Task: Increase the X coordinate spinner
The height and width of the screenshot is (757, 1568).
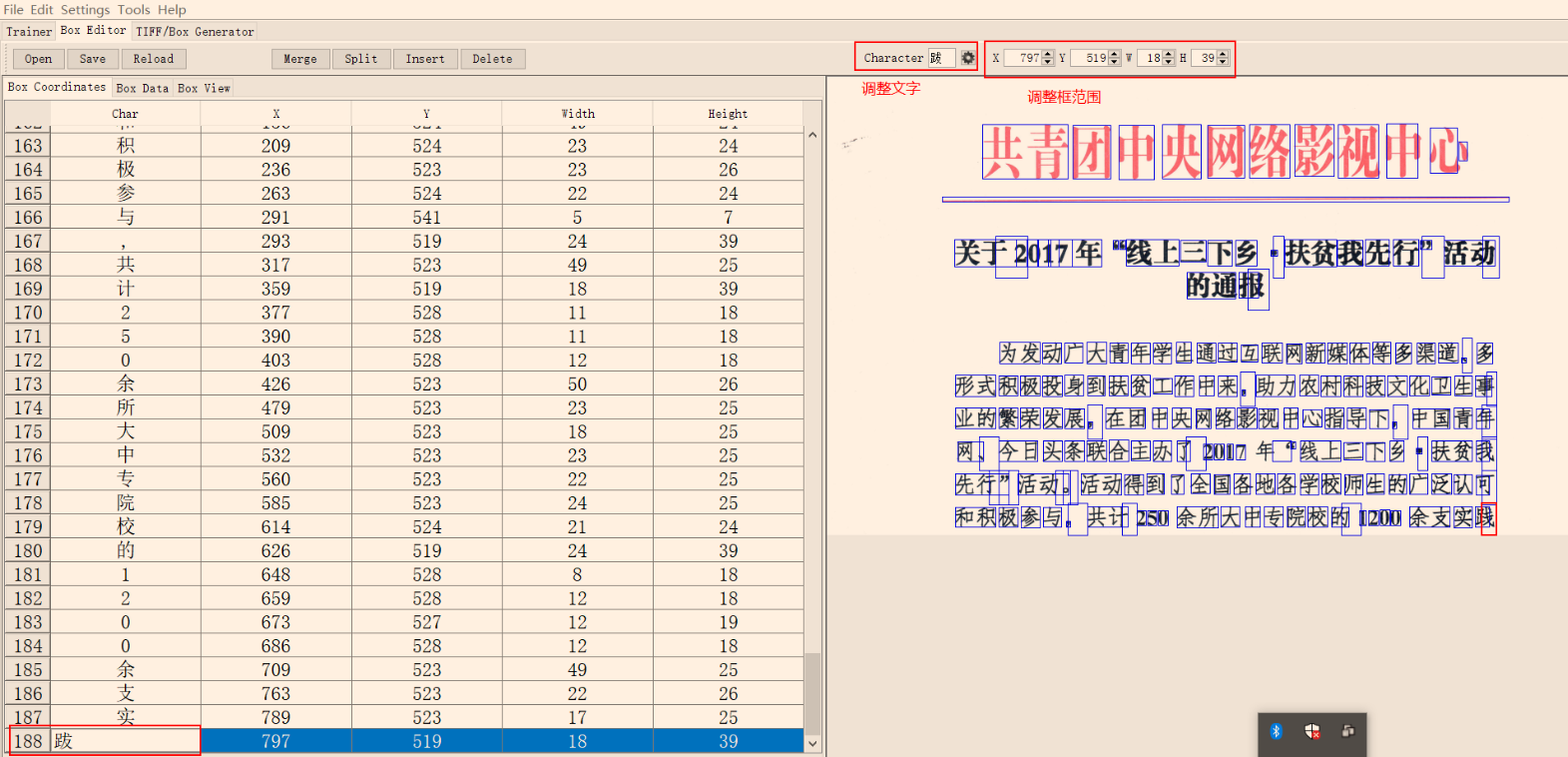Action: click(1048, 54)
